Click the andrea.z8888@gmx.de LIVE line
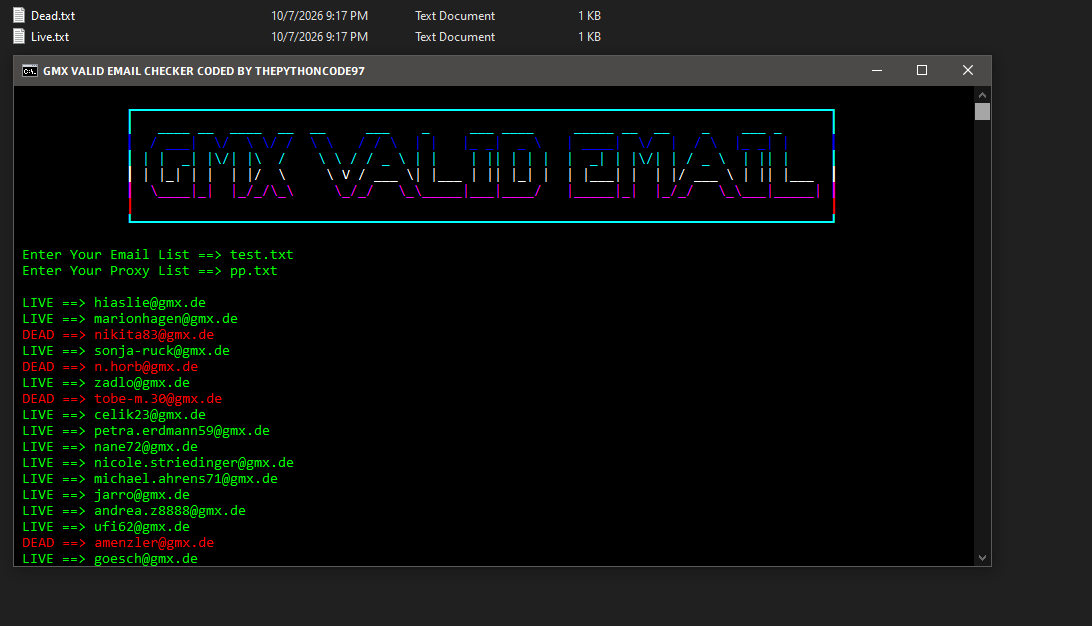 [134, 510]
